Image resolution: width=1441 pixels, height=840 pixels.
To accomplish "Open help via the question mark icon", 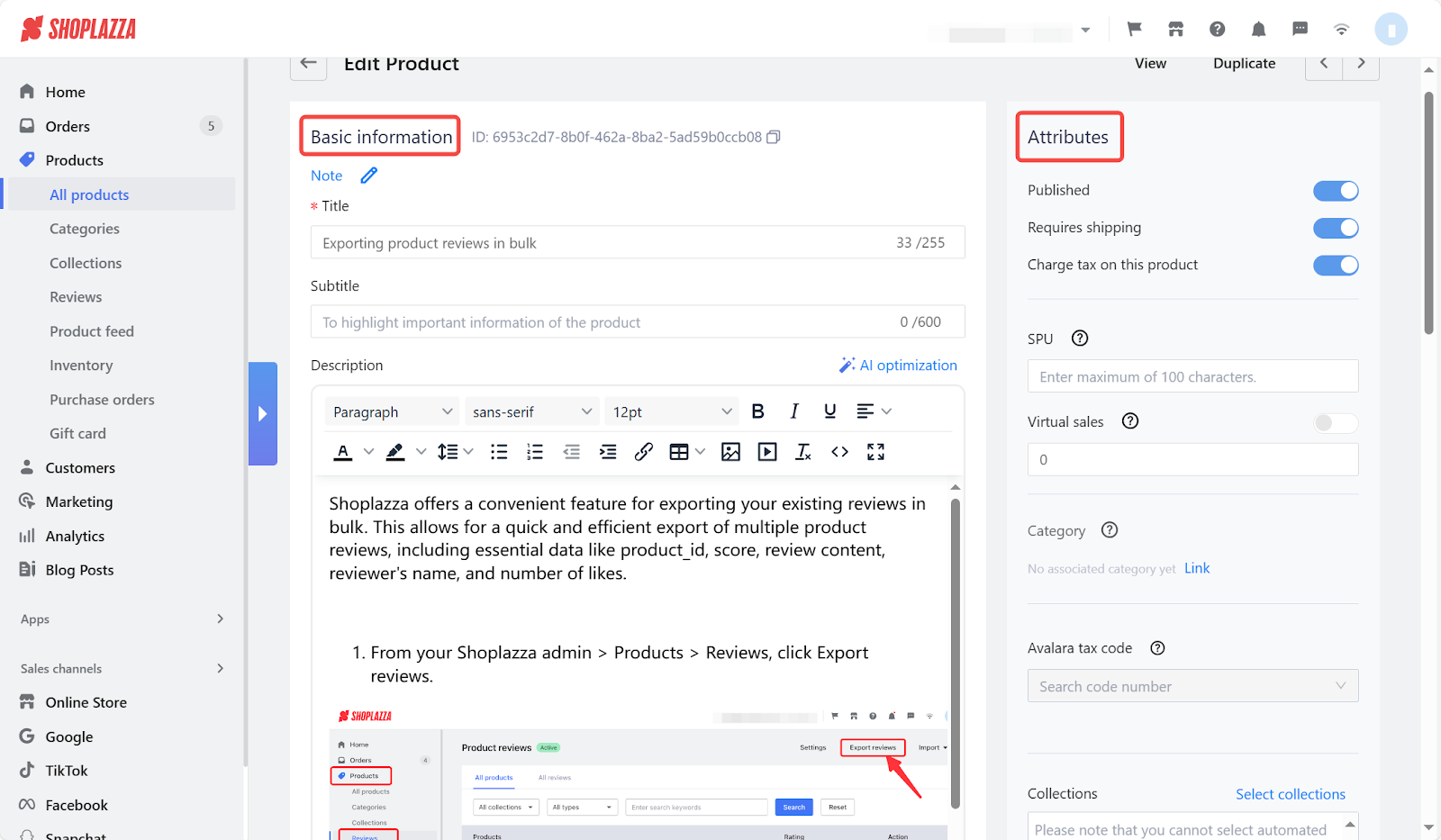I will click(1218, 29).
